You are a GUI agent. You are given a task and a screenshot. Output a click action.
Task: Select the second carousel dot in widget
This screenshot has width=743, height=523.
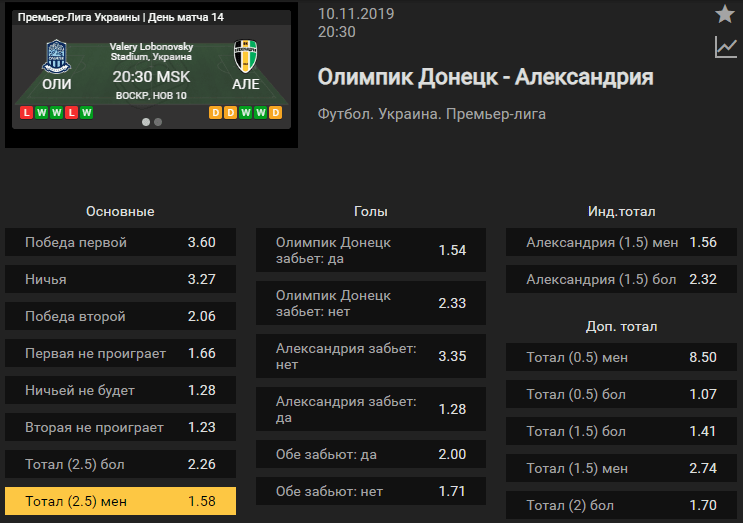tap(158, 122)
